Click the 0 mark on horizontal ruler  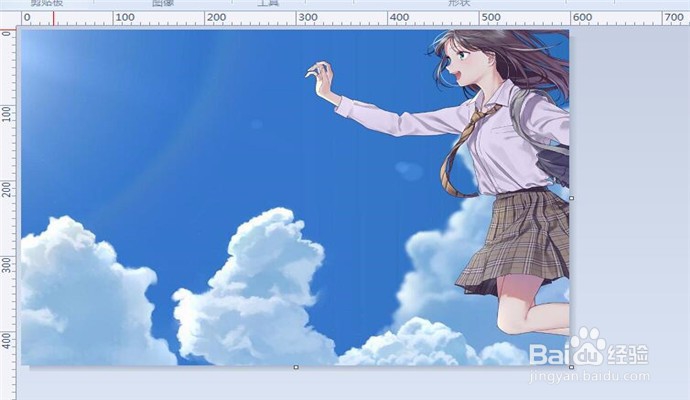tap(27, 18)
